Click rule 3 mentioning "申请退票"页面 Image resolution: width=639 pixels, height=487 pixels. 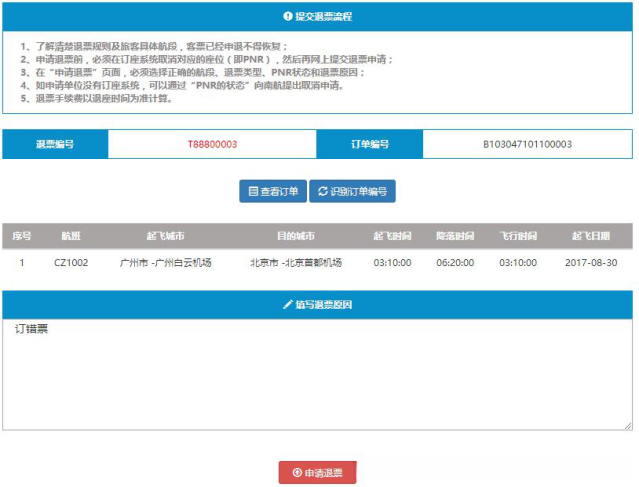[193, 73]
